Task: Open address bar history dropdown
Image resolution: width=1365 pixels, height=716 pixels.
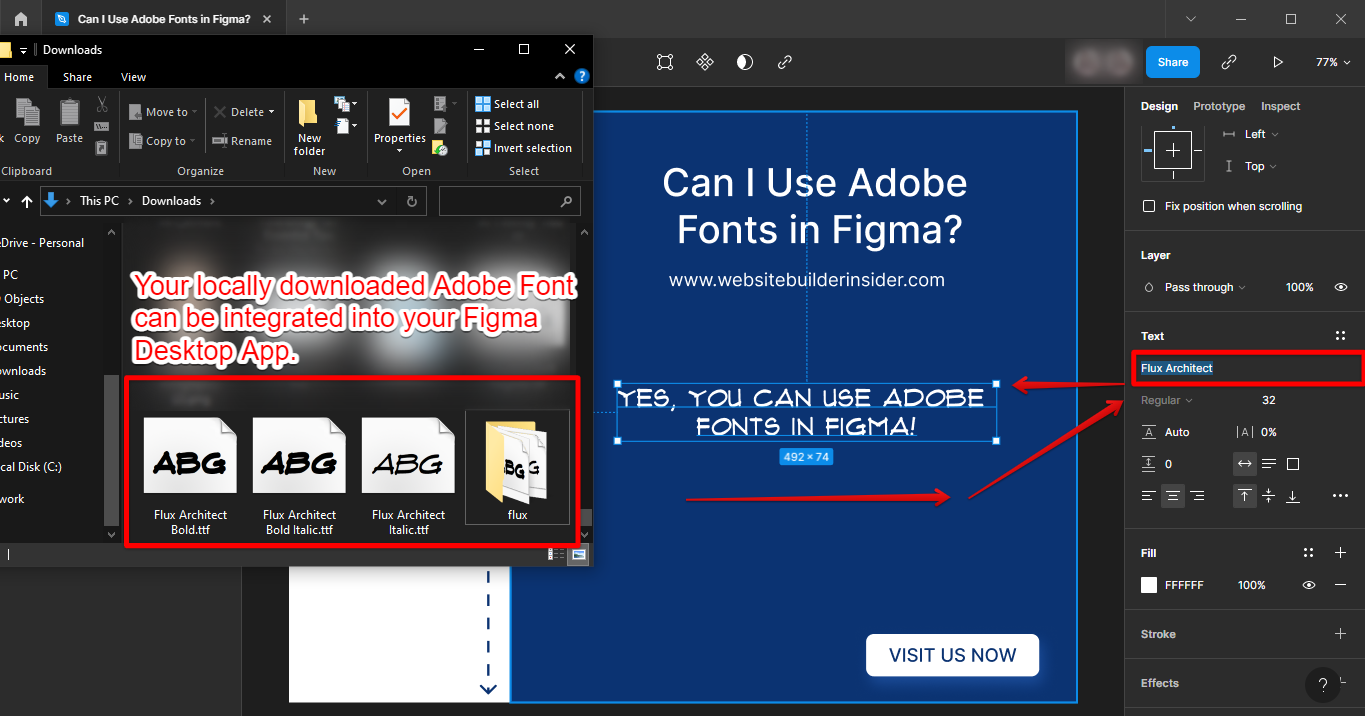Action: coord(382,201)
